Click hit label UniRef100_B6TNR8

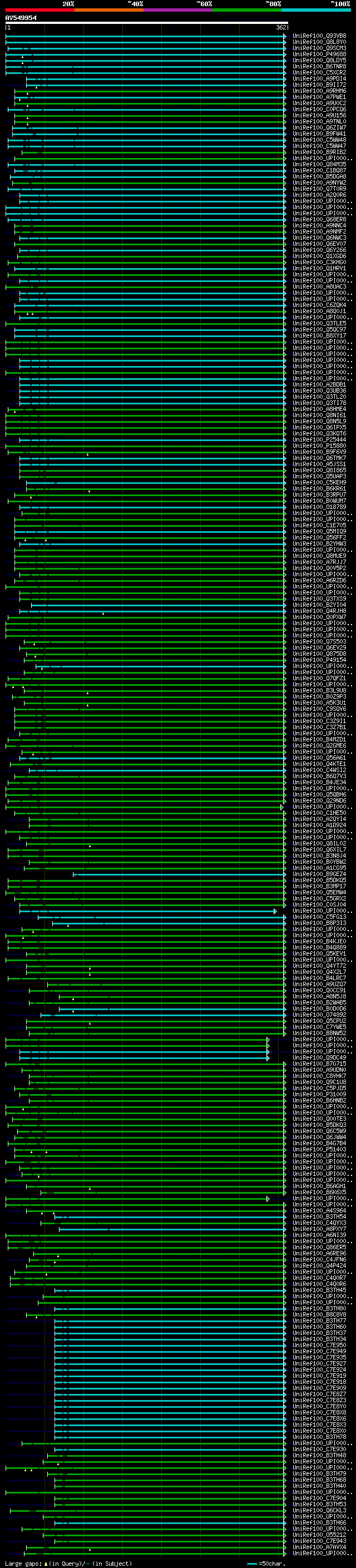(319, 66)
